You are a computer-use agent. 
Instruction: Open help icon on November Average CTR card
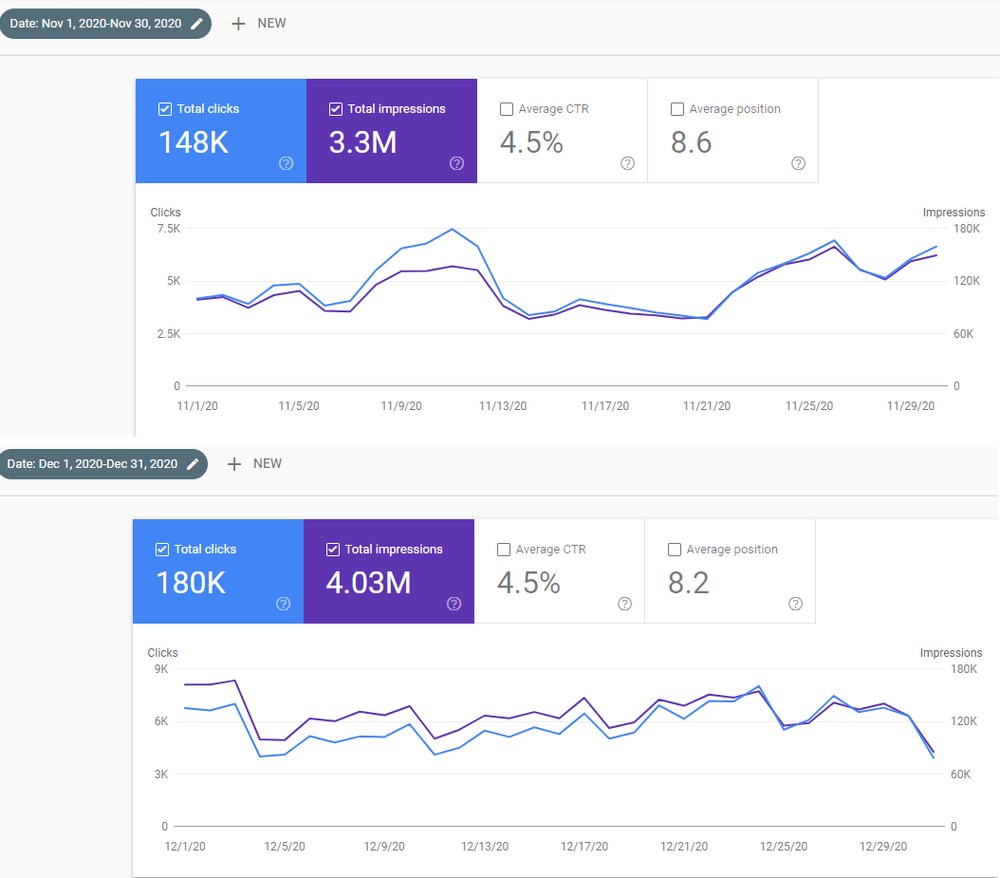(628, 163)
